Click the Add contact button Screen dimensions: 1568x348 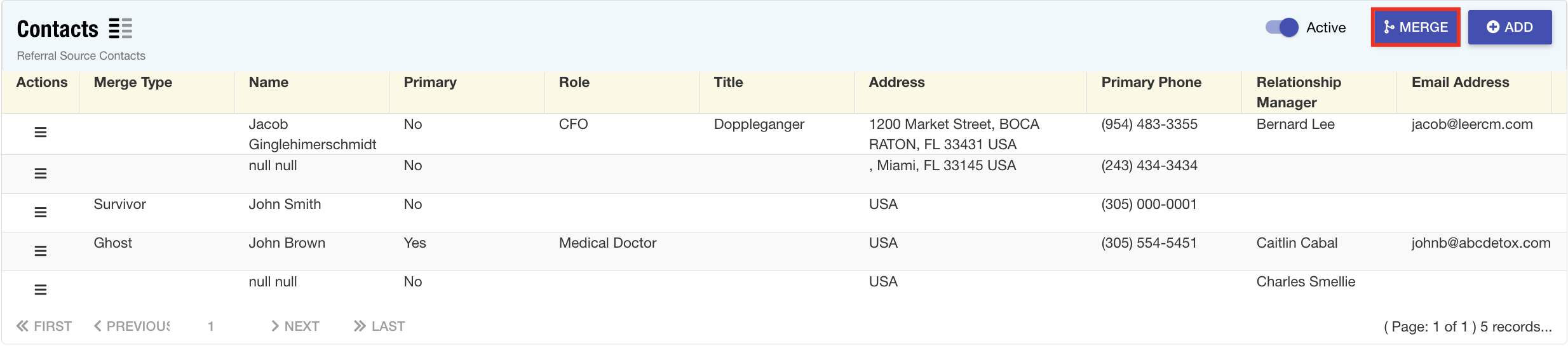1510,27
